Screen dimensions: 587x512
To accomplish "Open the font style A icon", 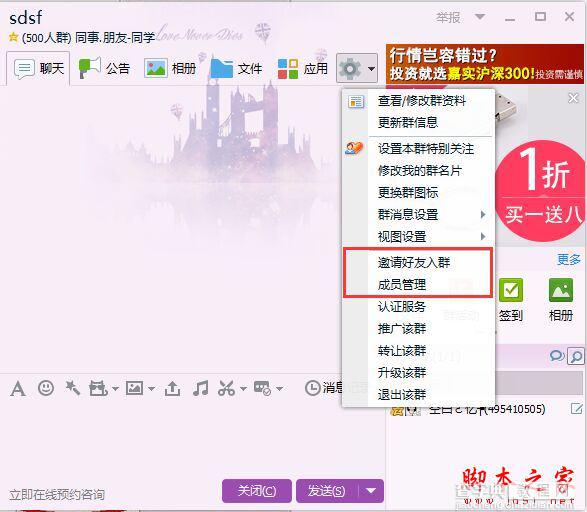I will click(18, 388).
